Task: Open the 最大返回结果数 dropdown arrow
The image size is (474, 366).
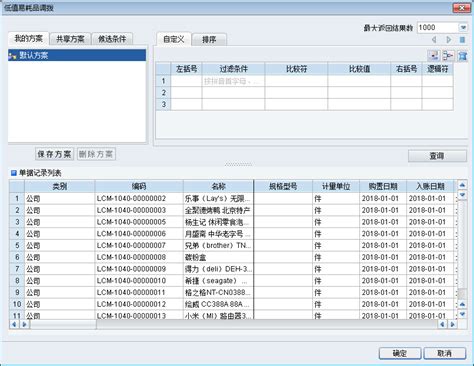Action: click(463, 28)
